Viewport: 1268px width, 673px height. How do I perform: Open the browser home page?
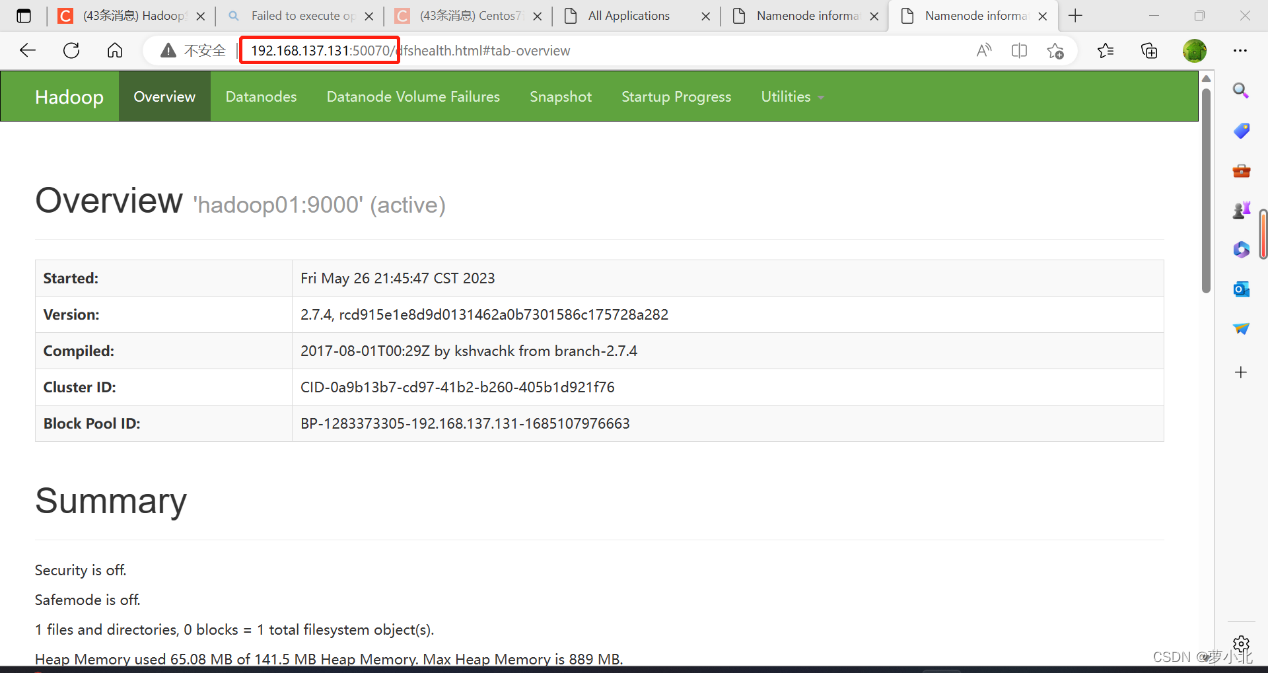pos(115,51)
